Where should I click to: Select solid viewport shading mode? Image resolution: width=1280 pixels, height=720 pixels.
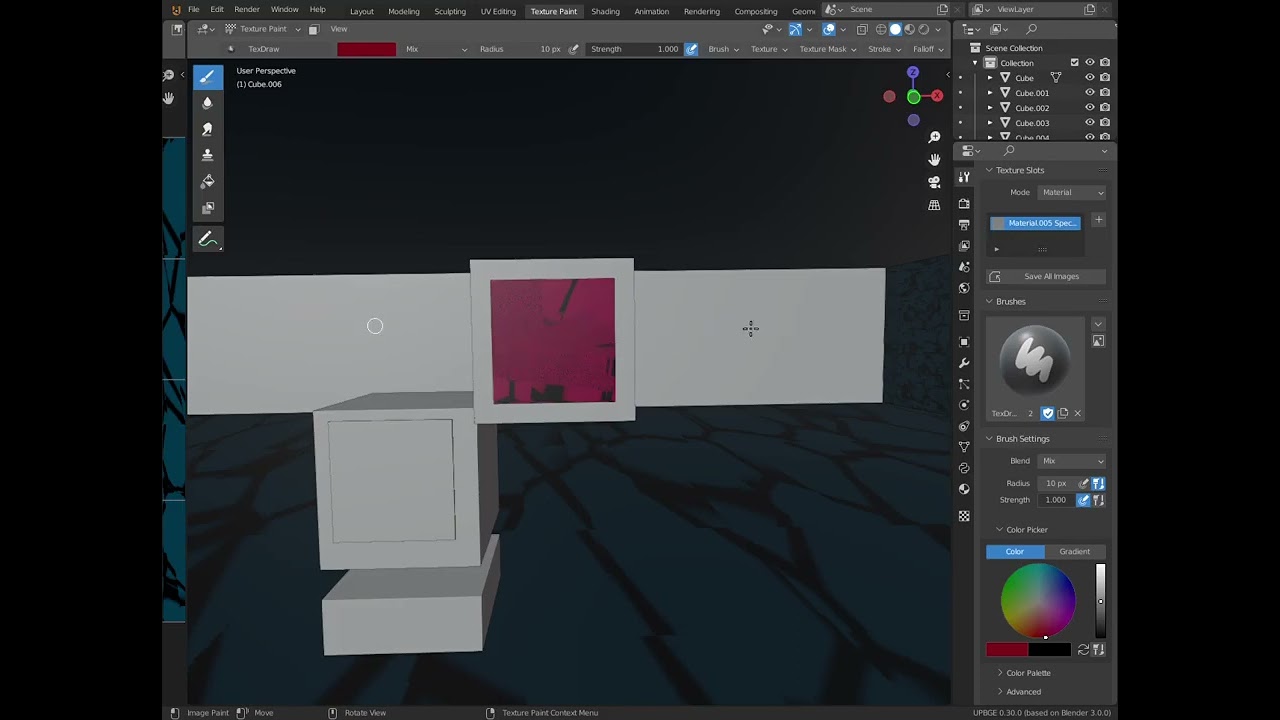point(895,29)
